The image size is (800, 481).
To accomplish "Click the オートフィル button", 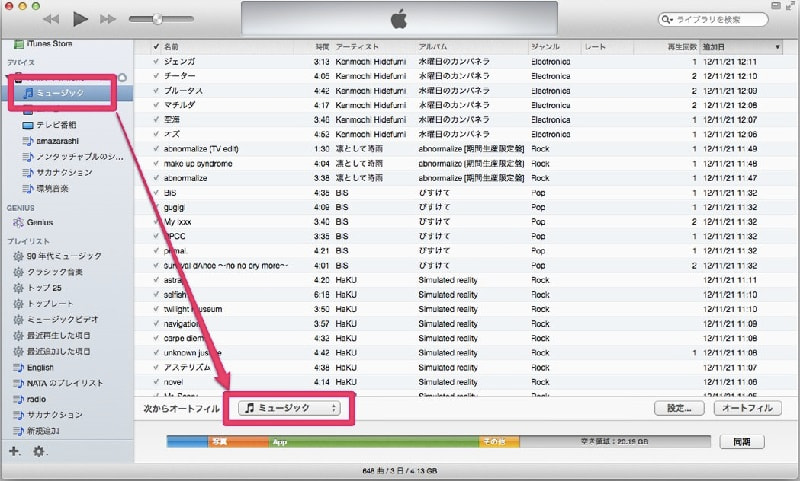I will [x=747, y=408].
